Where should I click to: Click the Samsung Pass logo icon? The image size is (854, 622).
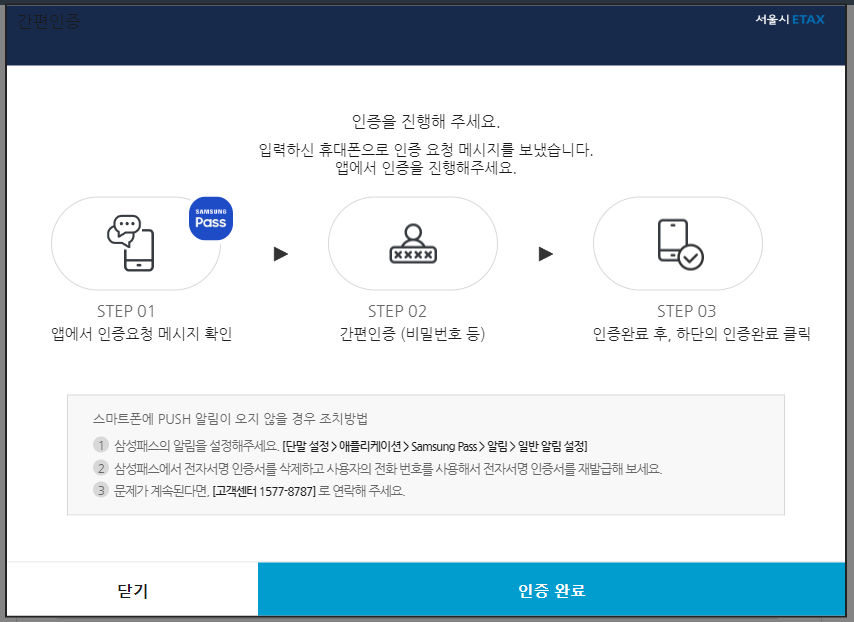tap(211, 218)
